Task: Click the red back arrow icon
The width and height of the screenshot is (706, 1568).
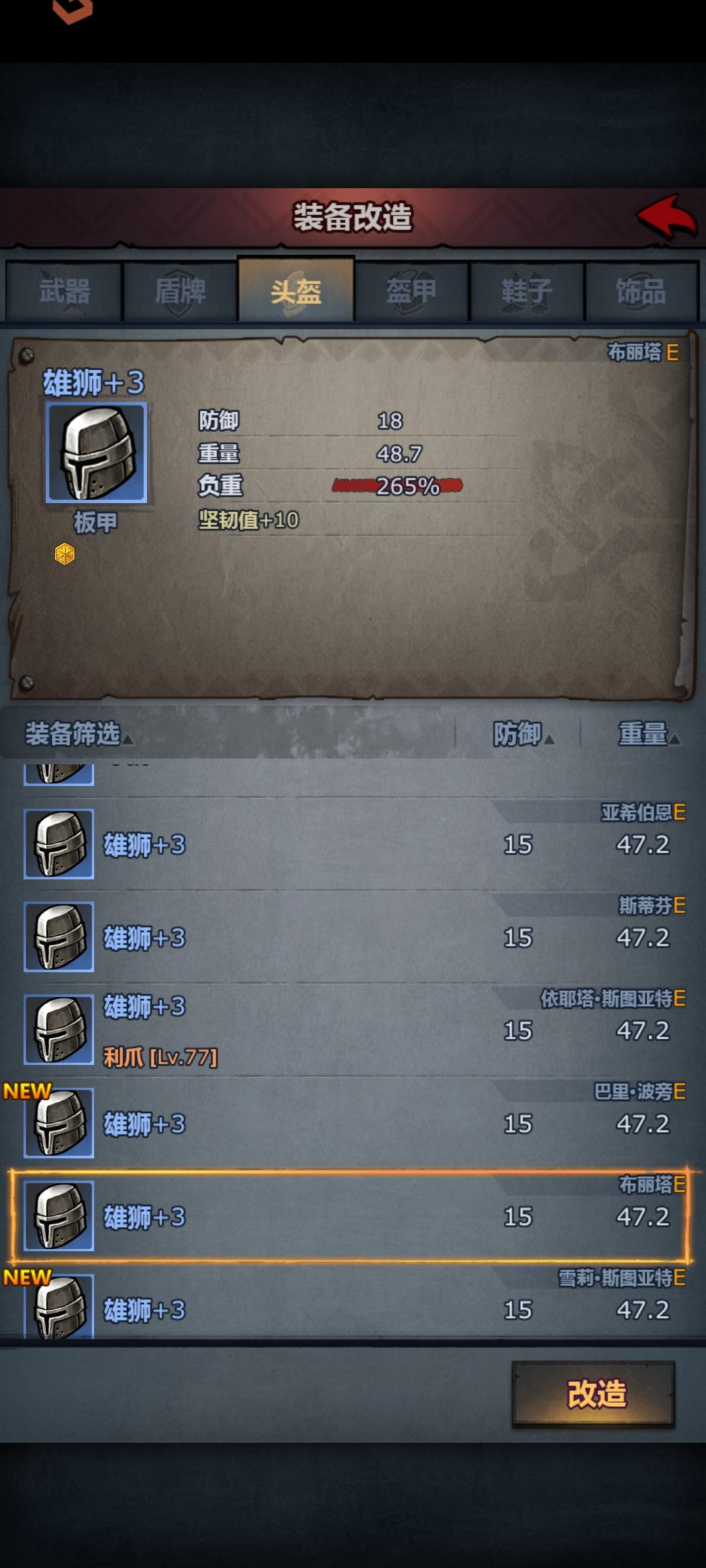Action: pos(667,217)
